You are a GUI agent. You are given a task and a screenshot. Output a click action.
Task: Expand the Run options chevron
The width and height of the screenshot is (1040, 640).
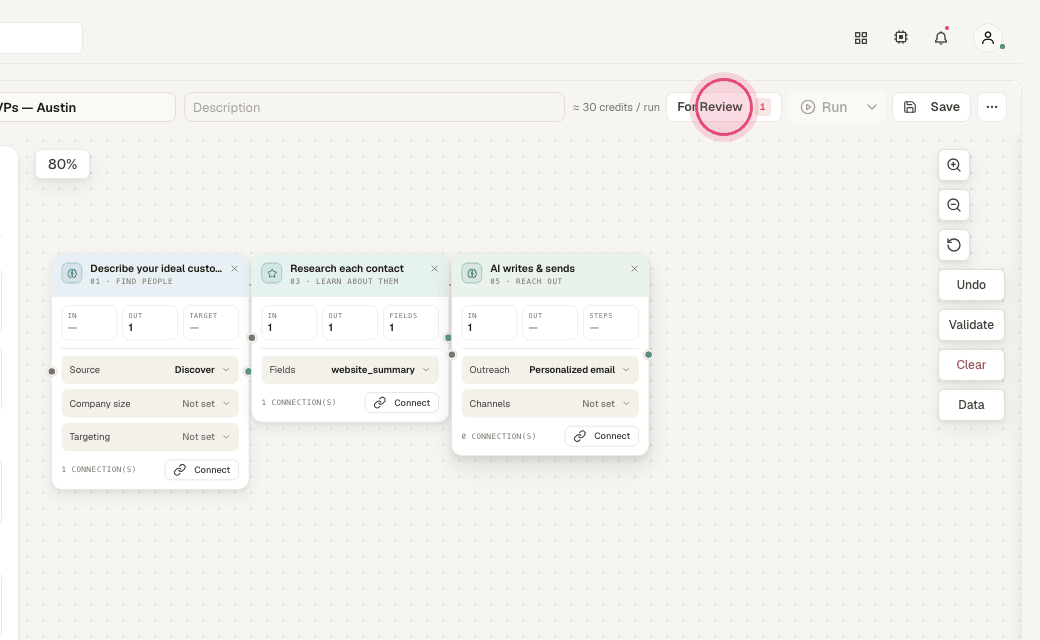pyautogui.click(x=872, y=107)
